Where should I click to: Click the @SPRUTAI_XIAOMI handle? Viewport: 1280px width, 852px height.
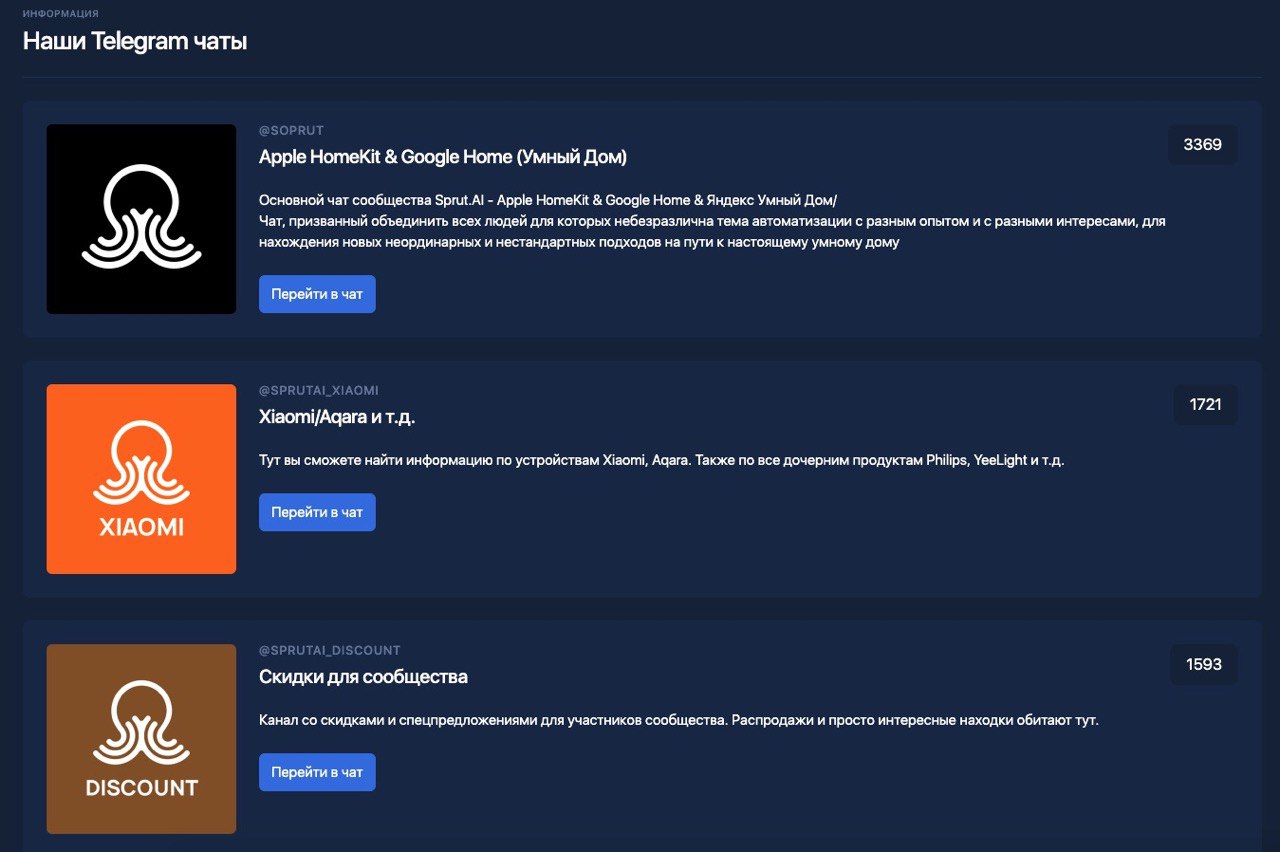[319, 391]
